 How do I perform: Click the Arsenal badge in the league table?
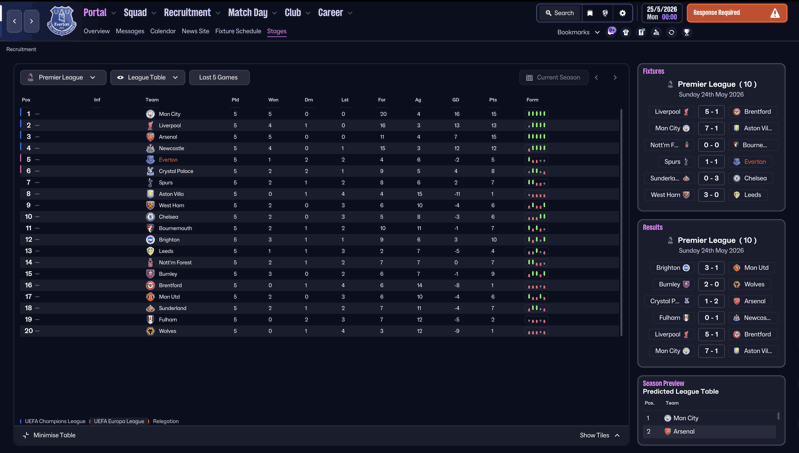(150, 137)
